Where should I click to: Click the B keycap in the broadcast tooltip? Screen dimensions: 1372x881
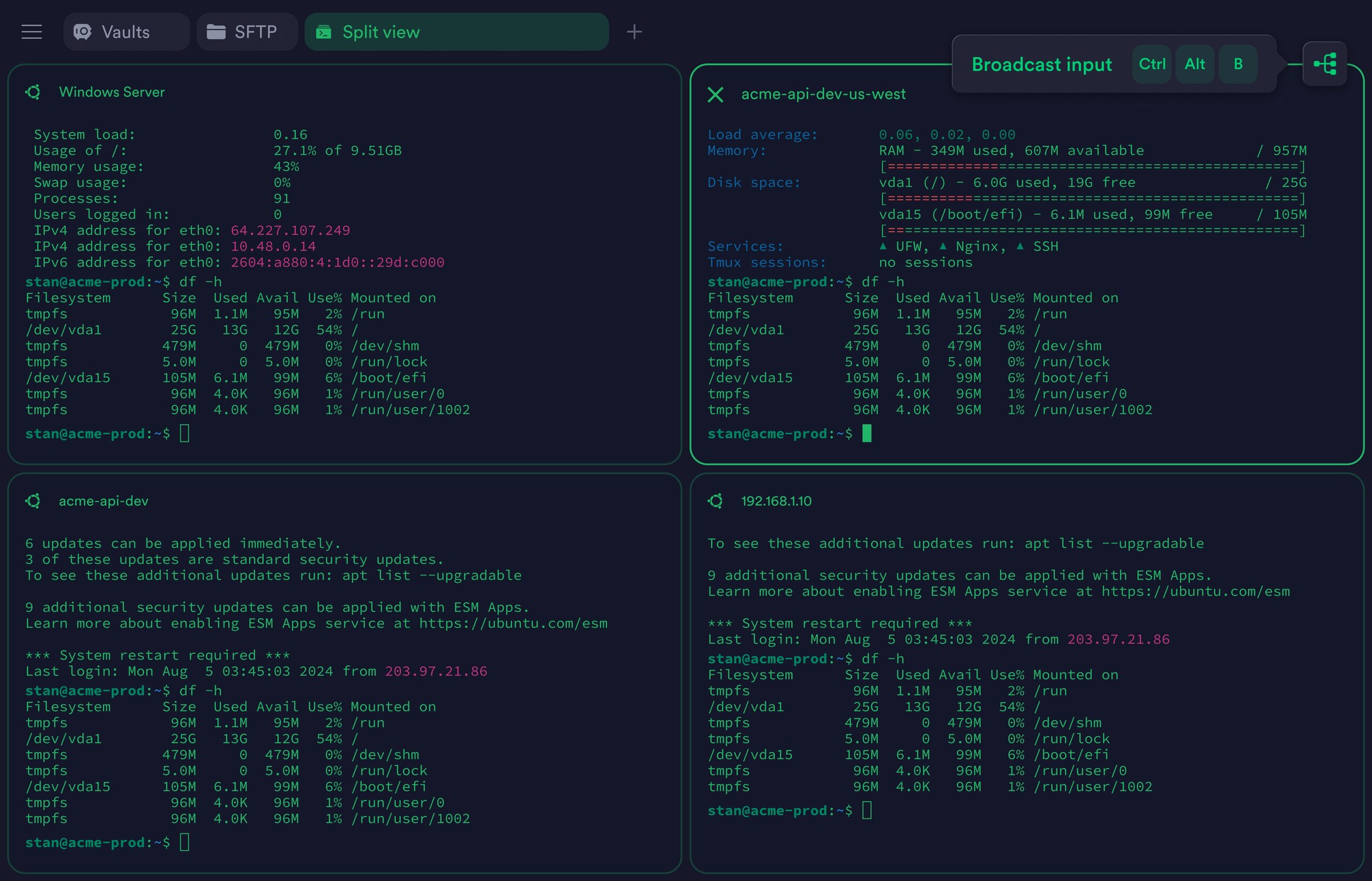1237,64
